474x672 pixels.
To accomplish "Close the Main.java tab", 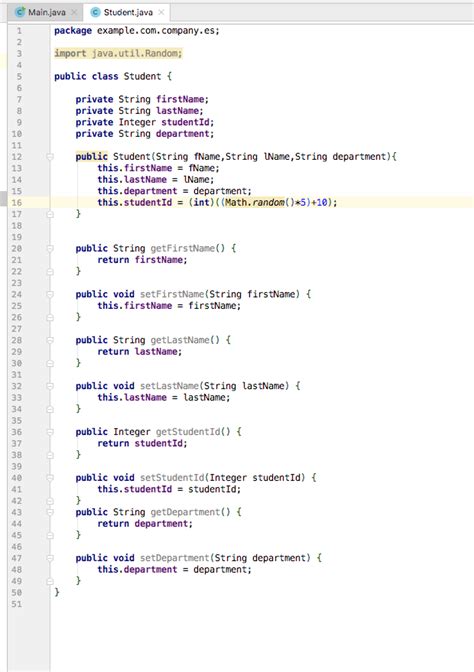I will coord(74,12).
